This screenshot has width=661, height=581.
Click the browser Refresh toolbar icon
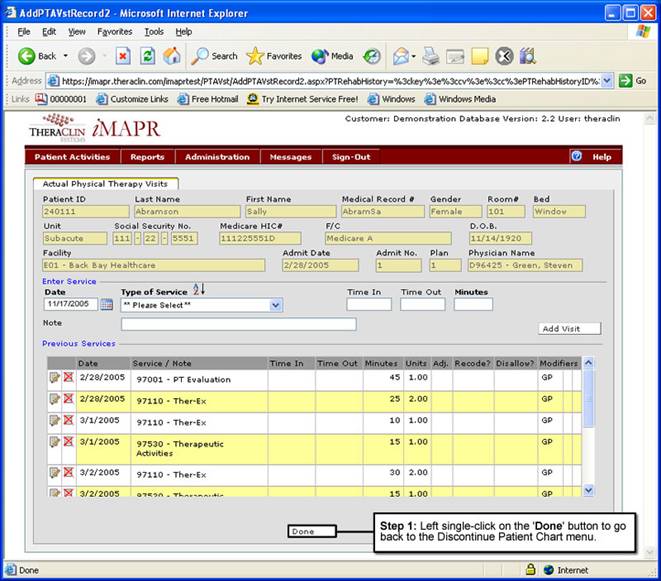tap(148, 56)
